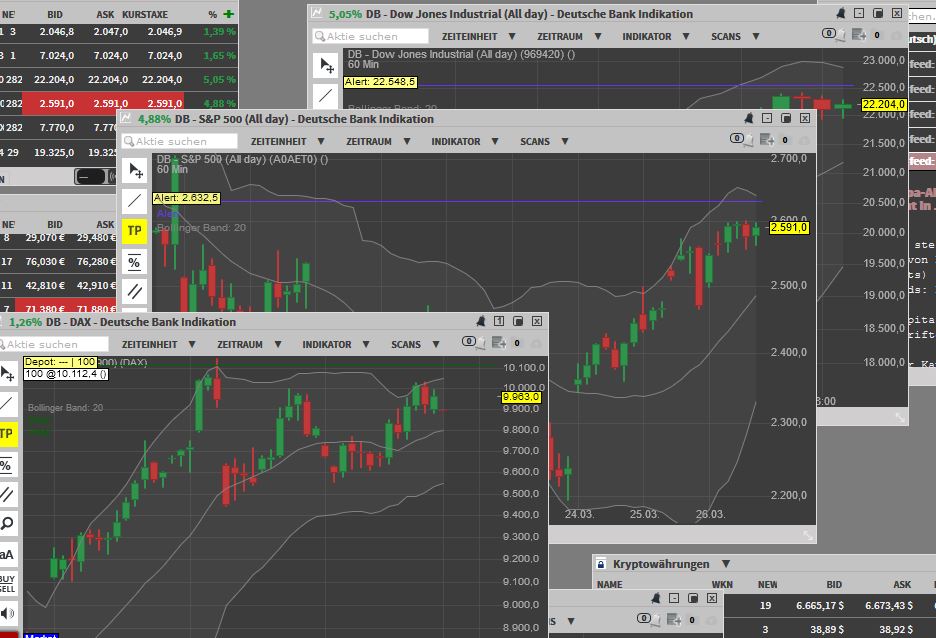
Task: Open ZEITEINHEIT dropdown in DAX window
Action: point(159,344)
